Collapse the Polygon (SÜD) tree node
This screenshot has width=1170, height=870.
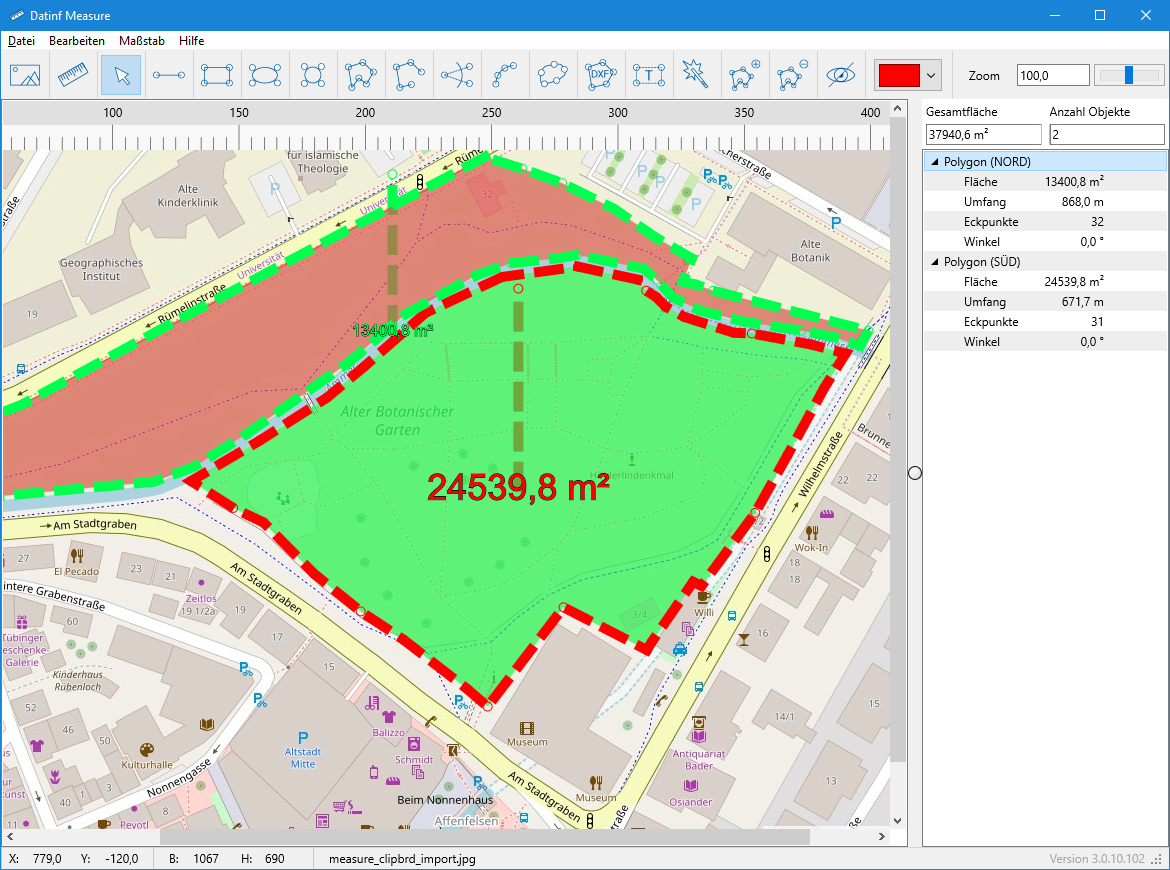pos(935,262)
